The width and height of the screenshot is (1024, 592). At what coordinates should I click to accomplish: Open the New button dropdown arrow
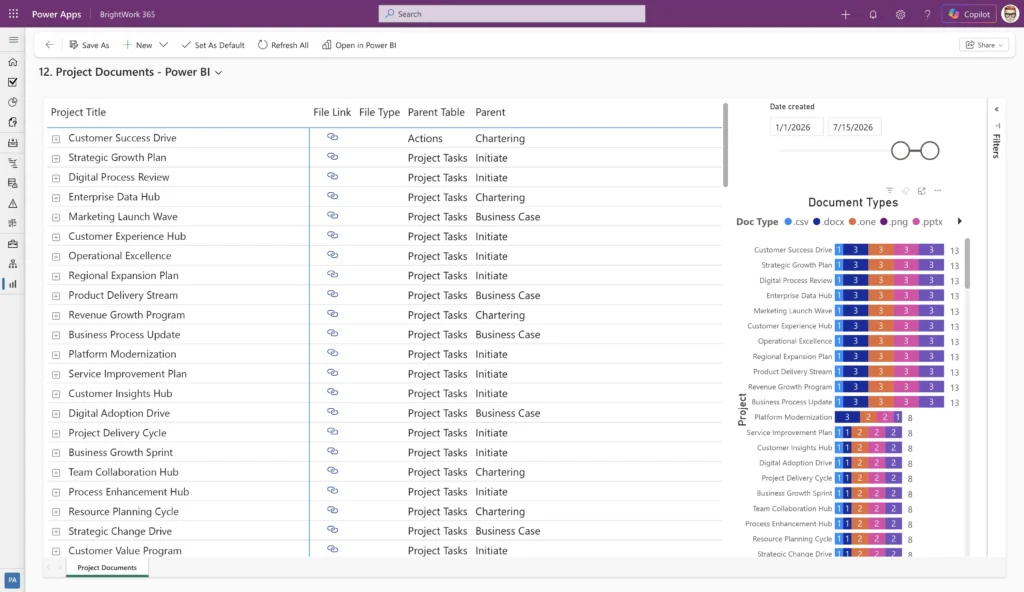tap(164, 45)
